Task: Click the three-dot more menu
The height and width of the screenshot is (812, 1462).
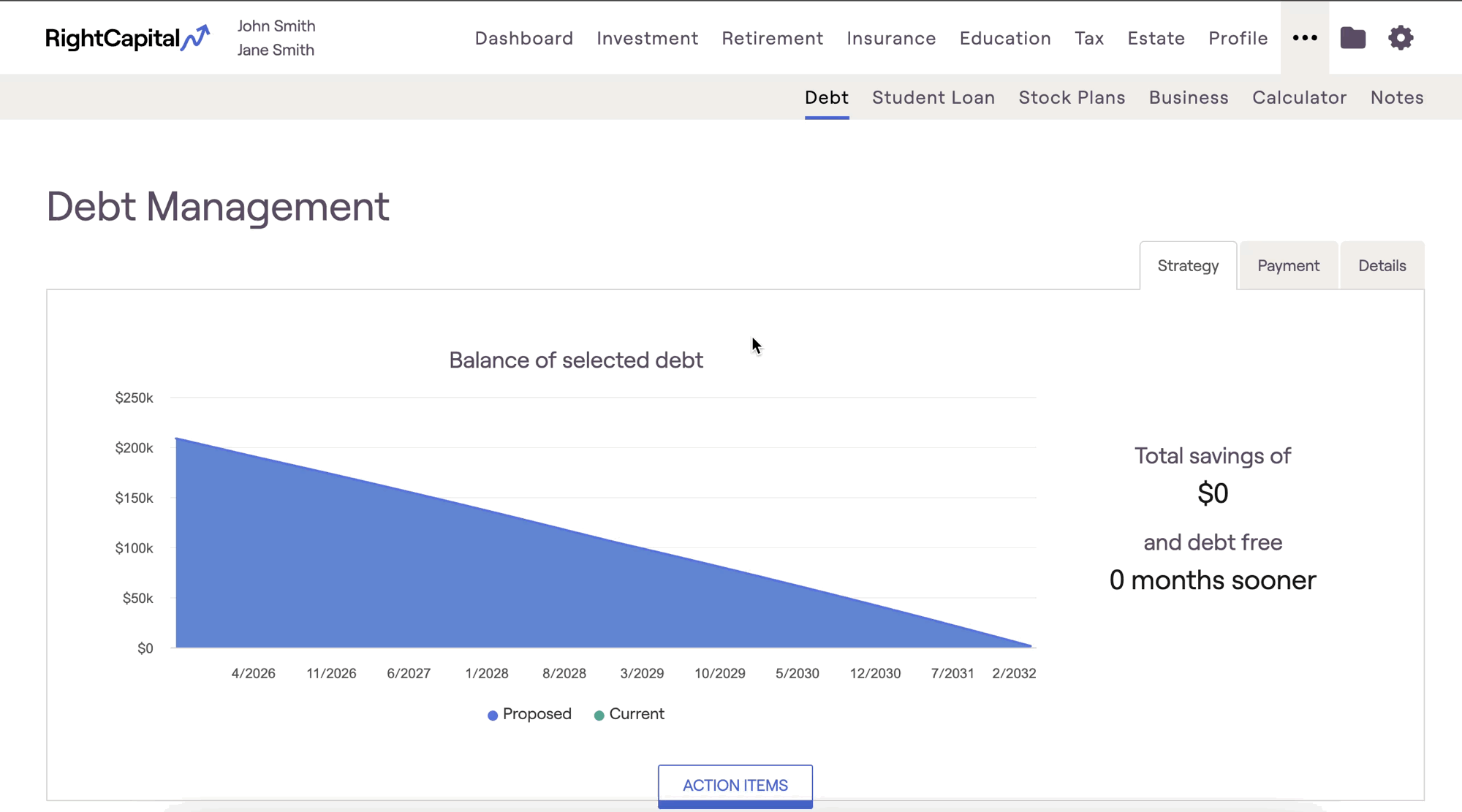Action: (x=1305, y=38)
